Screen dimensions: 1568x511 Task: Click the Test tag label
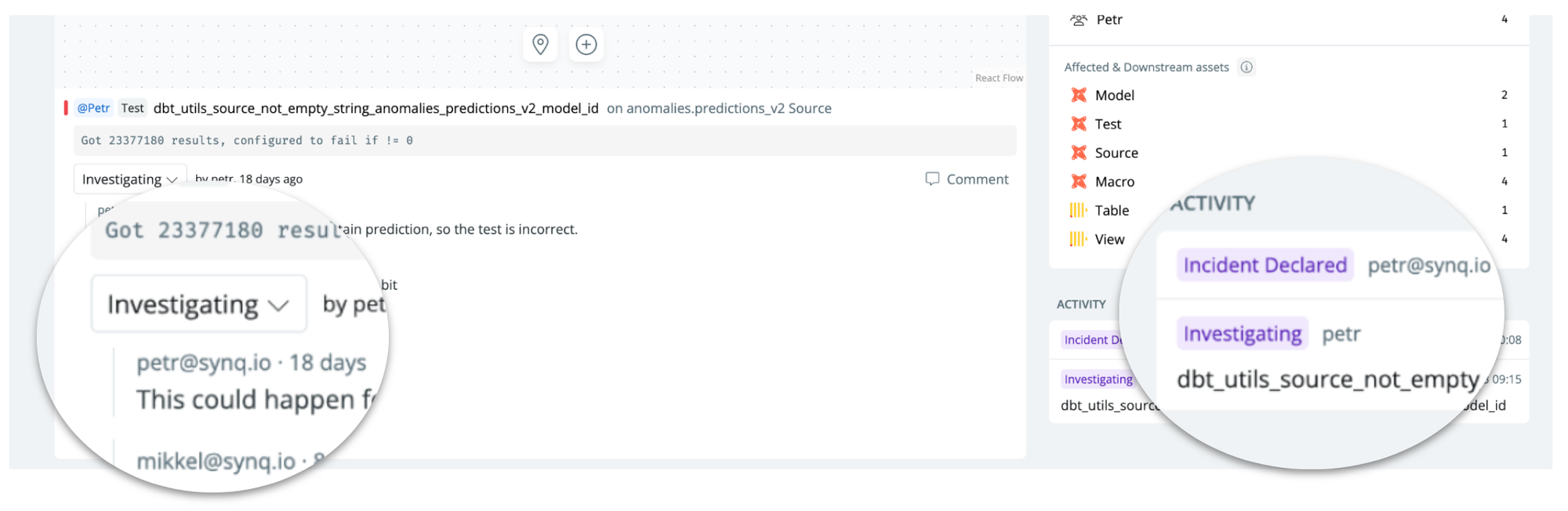point(132,108)
